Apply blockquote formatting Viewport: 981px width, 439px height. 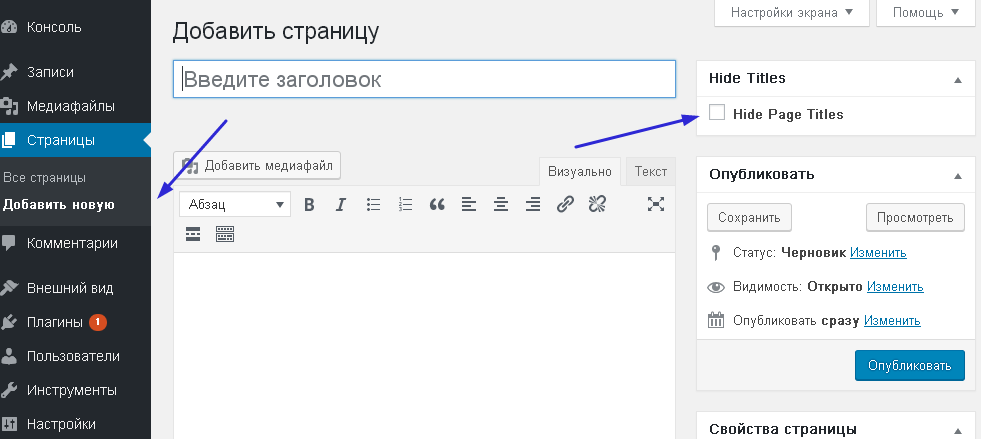coord(437,204)
